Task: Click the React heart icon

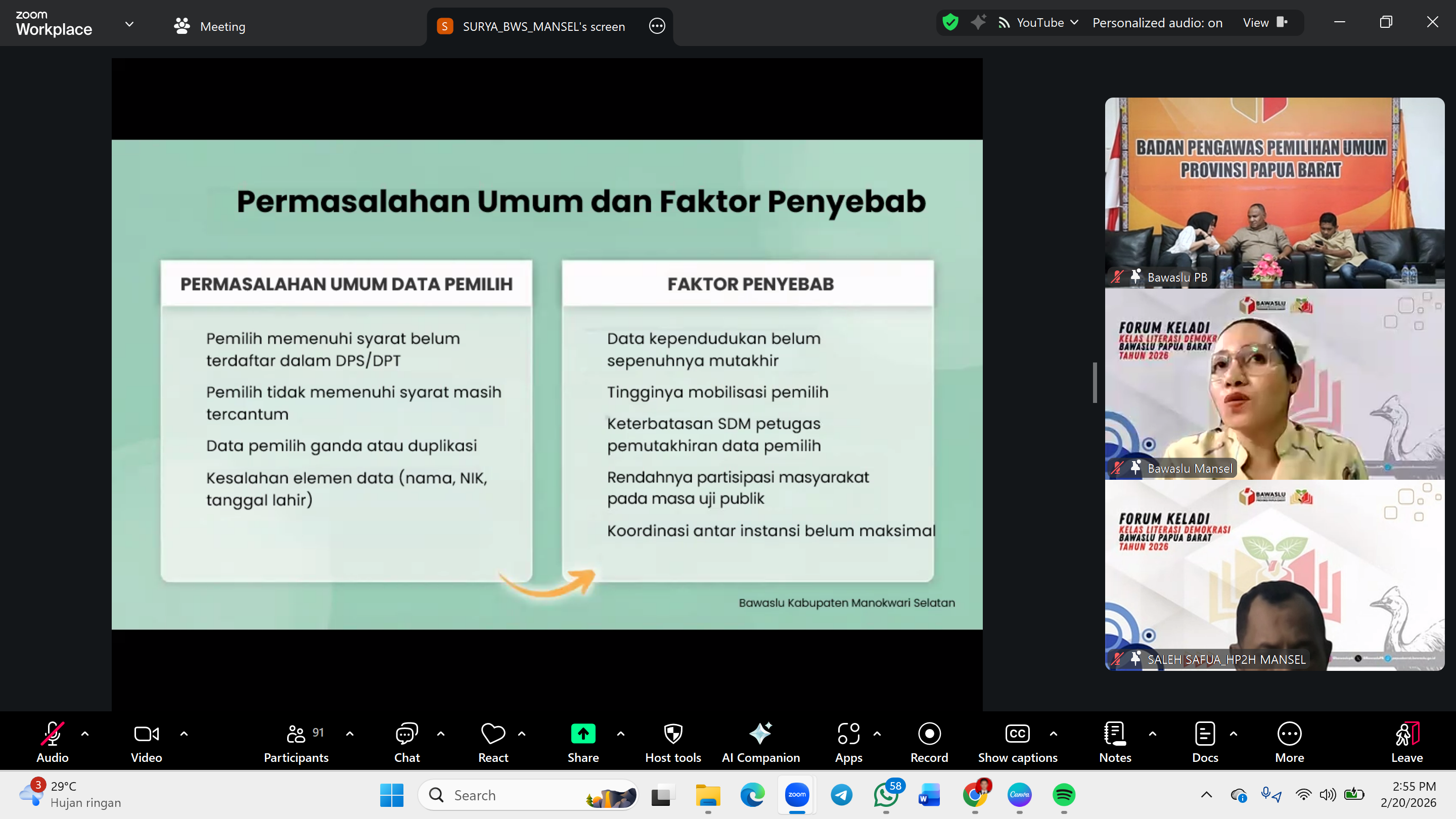Action: coord(493,734)
